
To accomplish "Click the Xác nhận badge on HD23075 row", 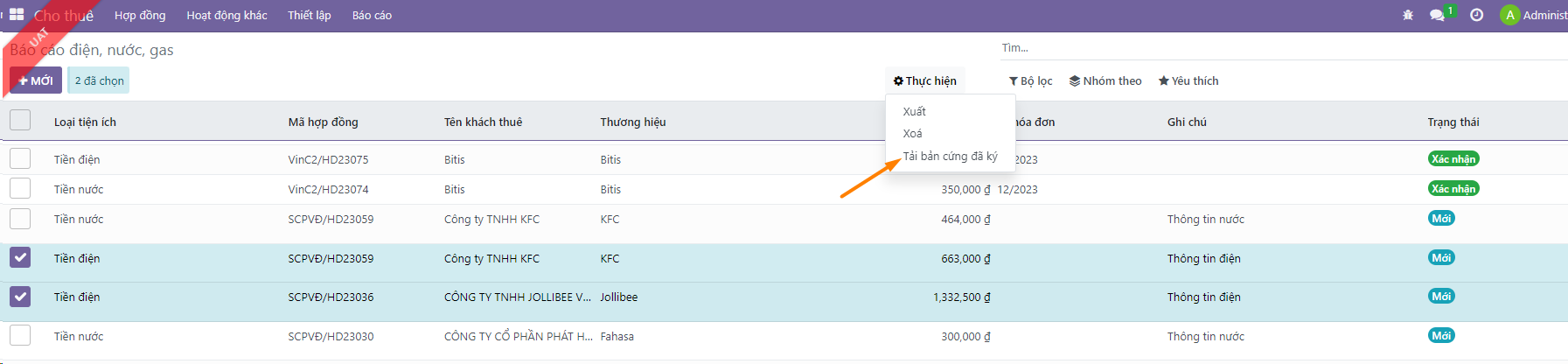I will click(1453, 158).
